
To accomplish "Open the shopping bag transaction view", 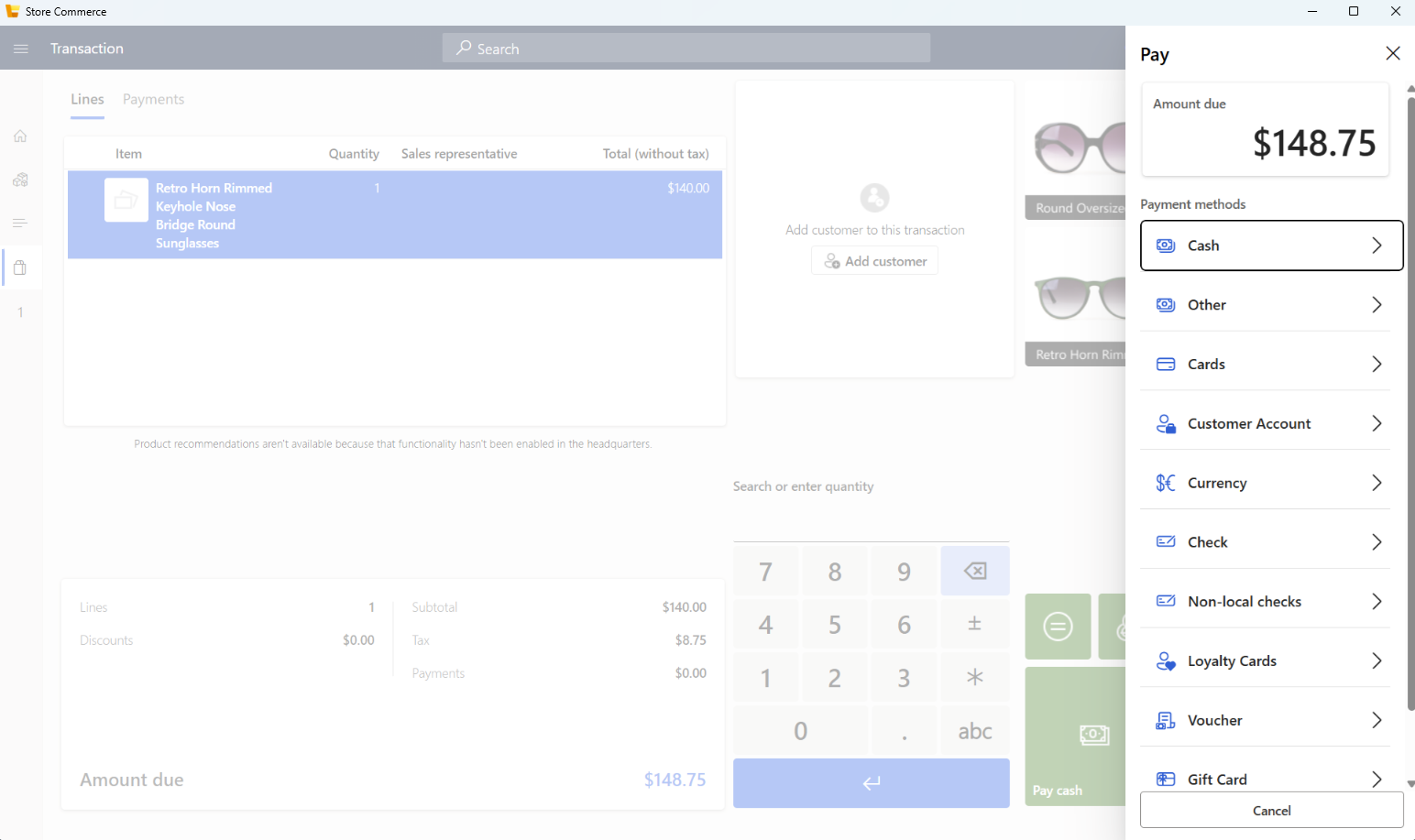I will [x=20, y=267].
